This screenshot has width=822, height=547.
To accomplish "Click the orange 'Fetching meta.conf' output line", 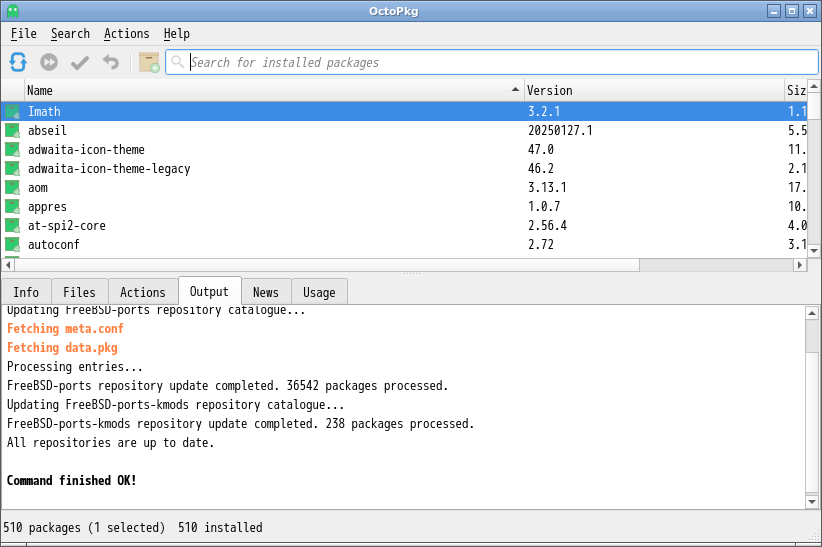I will tap(65, 329).
